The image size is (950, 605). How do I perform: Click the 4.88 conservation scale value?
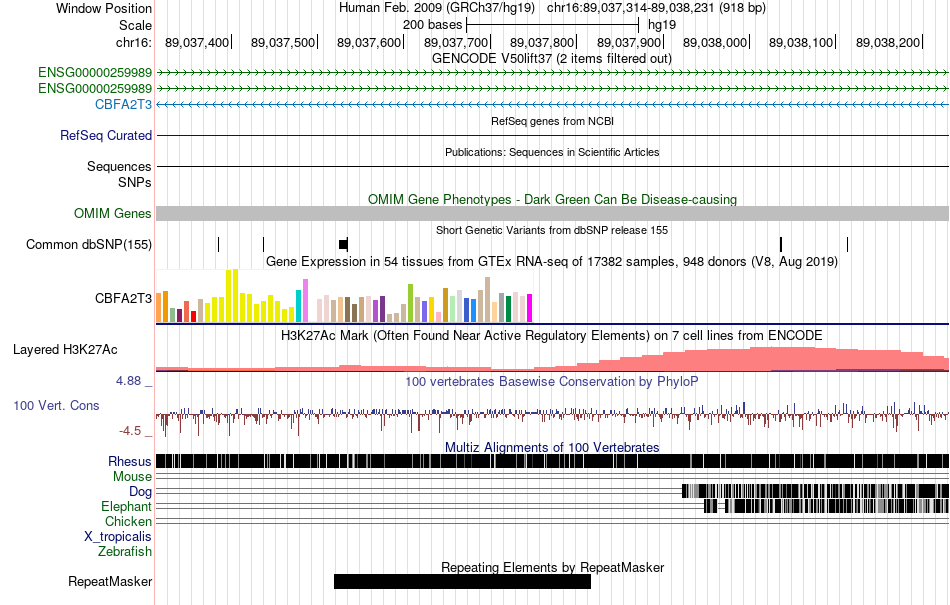(128, 381)
